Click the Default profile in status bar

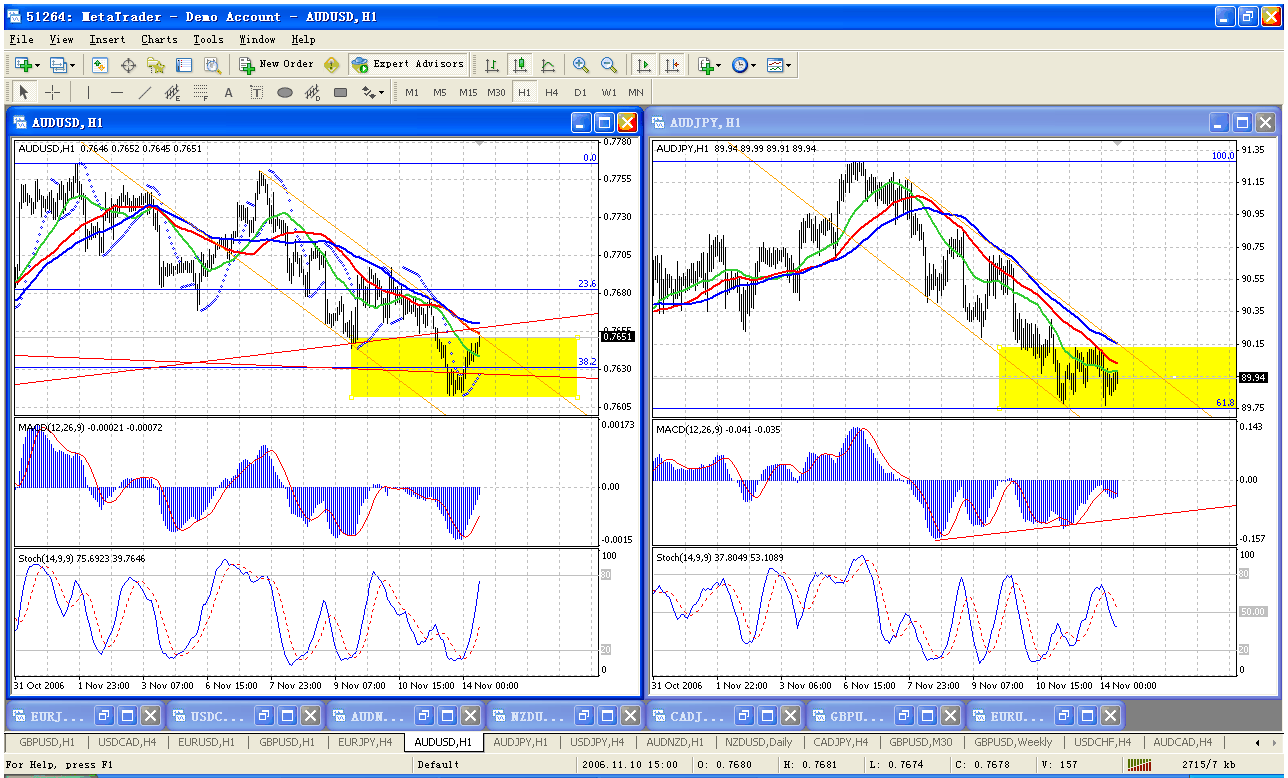[439, 764]
